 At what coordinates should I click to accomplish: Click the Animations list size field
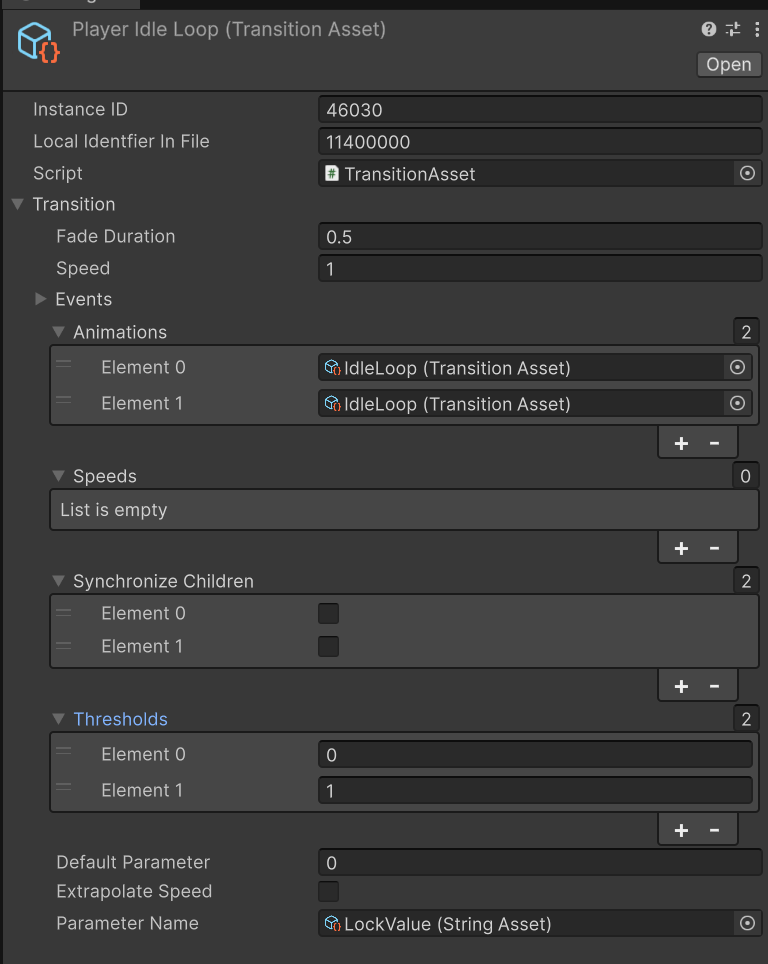[x=745, y=332]
